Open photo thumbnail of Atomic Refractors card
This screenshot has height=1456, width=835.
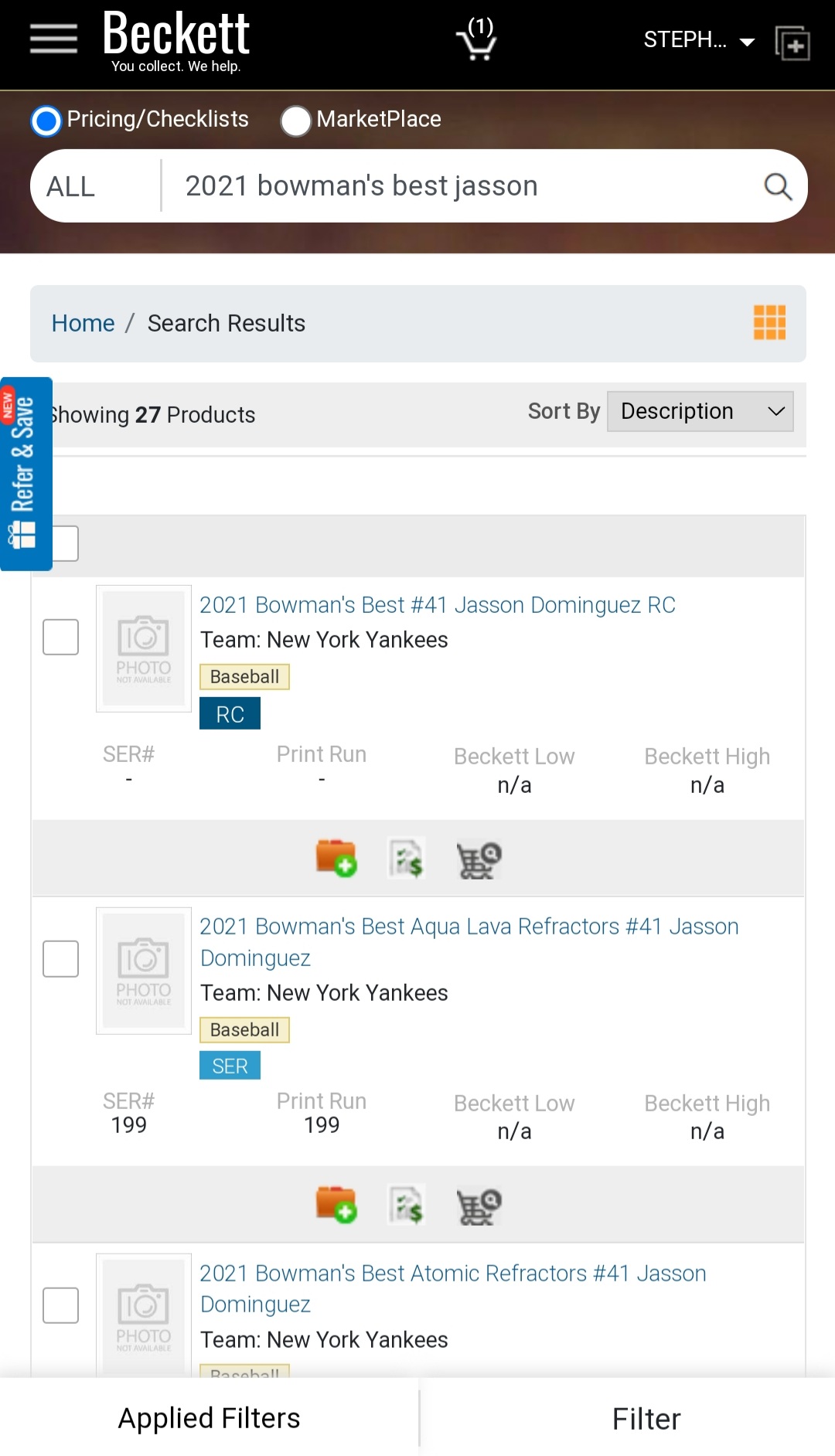144,1315
